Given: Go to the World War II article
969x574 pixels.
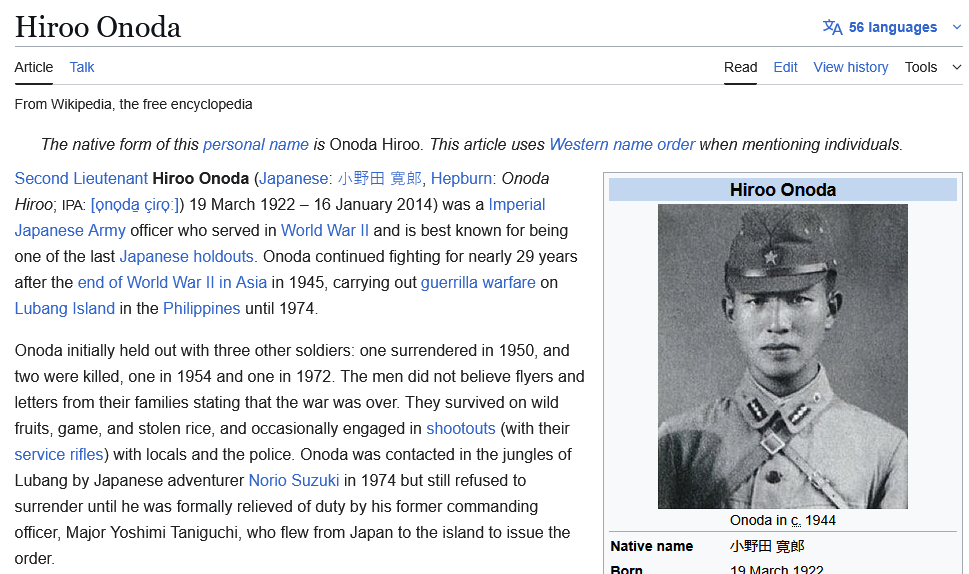Looking at the screenshot, I should (x=324, y=230).
